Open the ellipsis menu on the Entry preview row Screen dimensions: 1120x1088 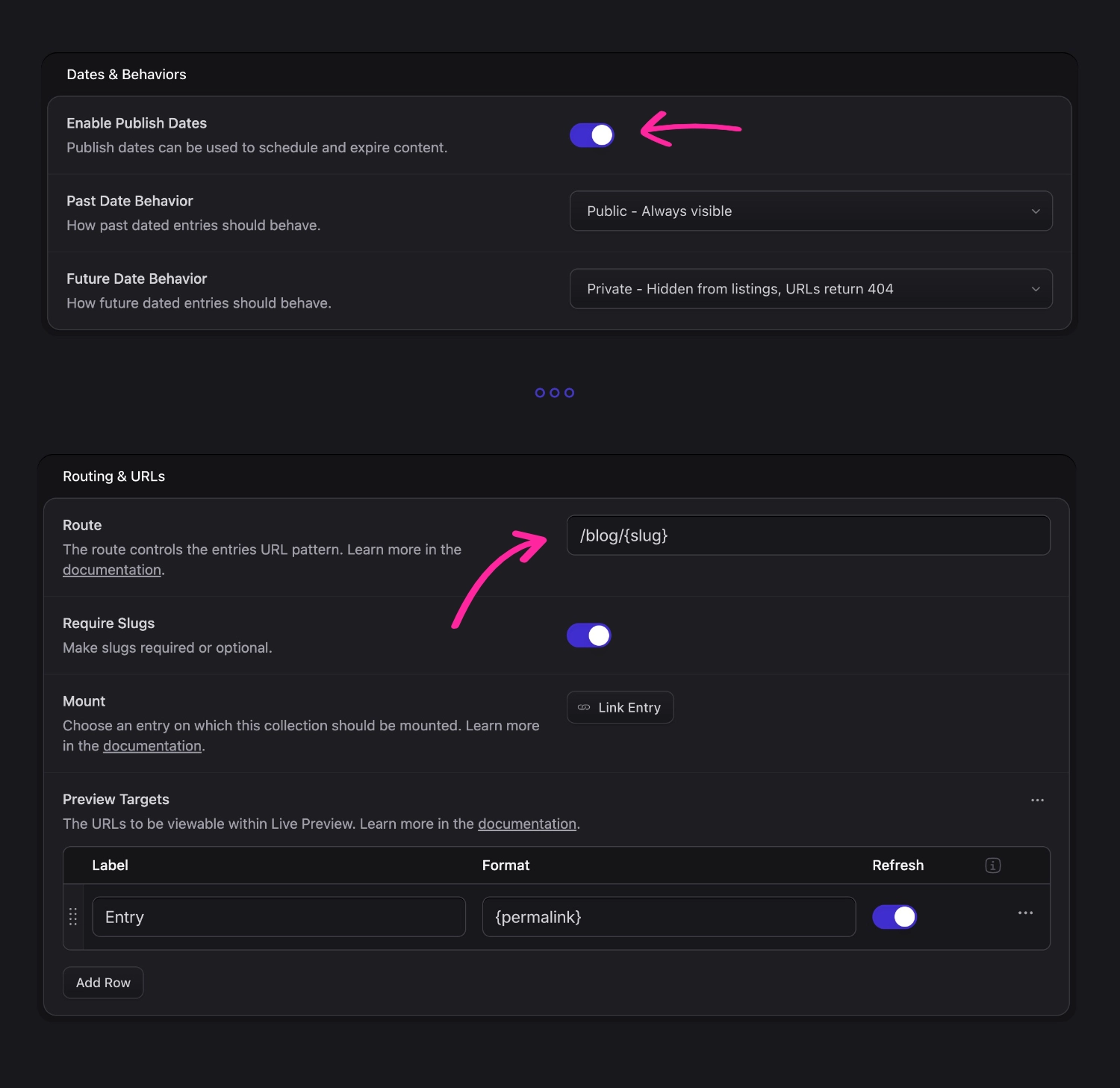pos(1025,913)
